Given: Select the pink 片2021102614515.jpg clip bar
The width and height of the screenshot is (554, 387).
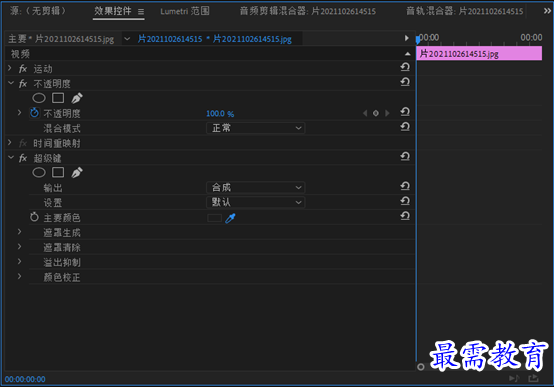Looking at the screenshot, I should point(479,54).
